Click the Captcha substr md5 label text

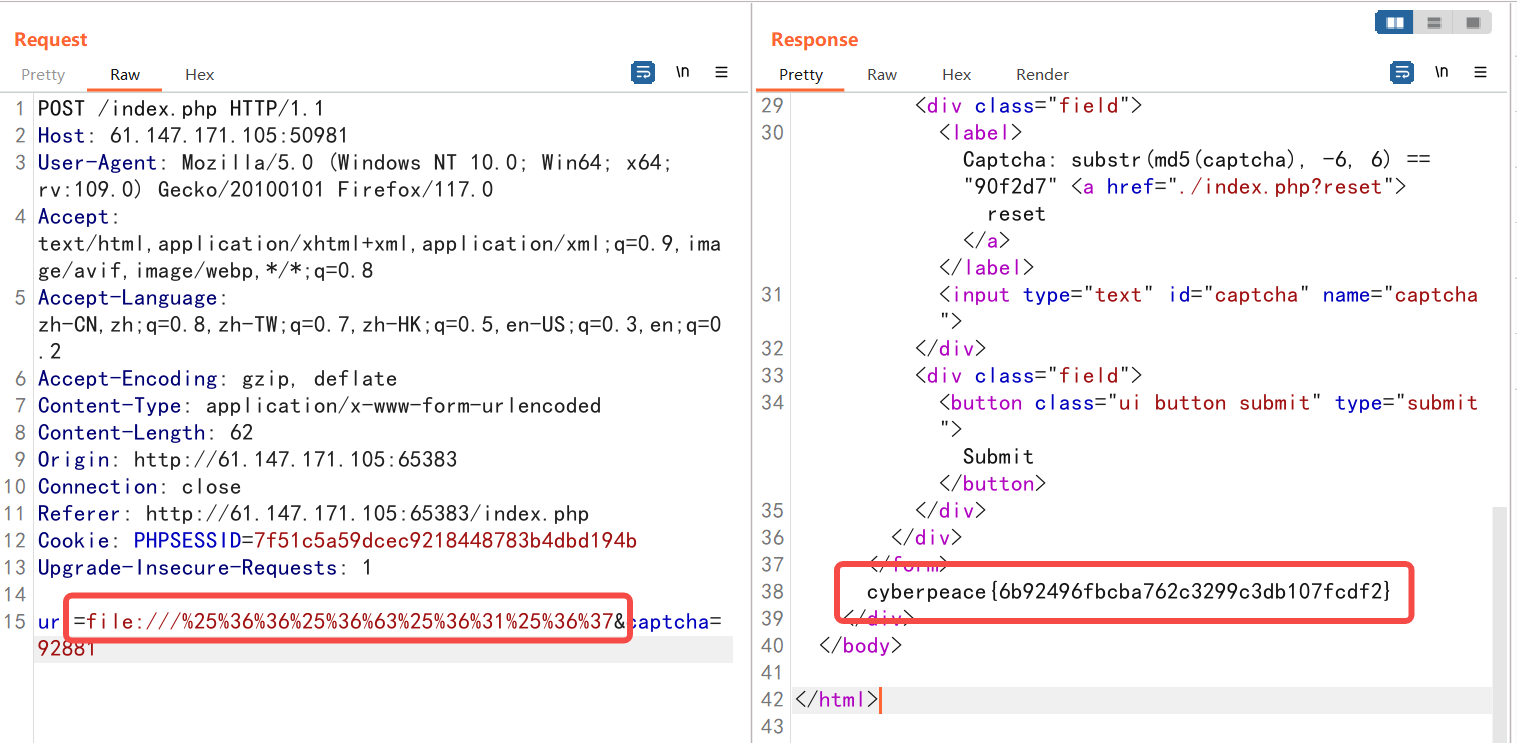coord(1197,160)
